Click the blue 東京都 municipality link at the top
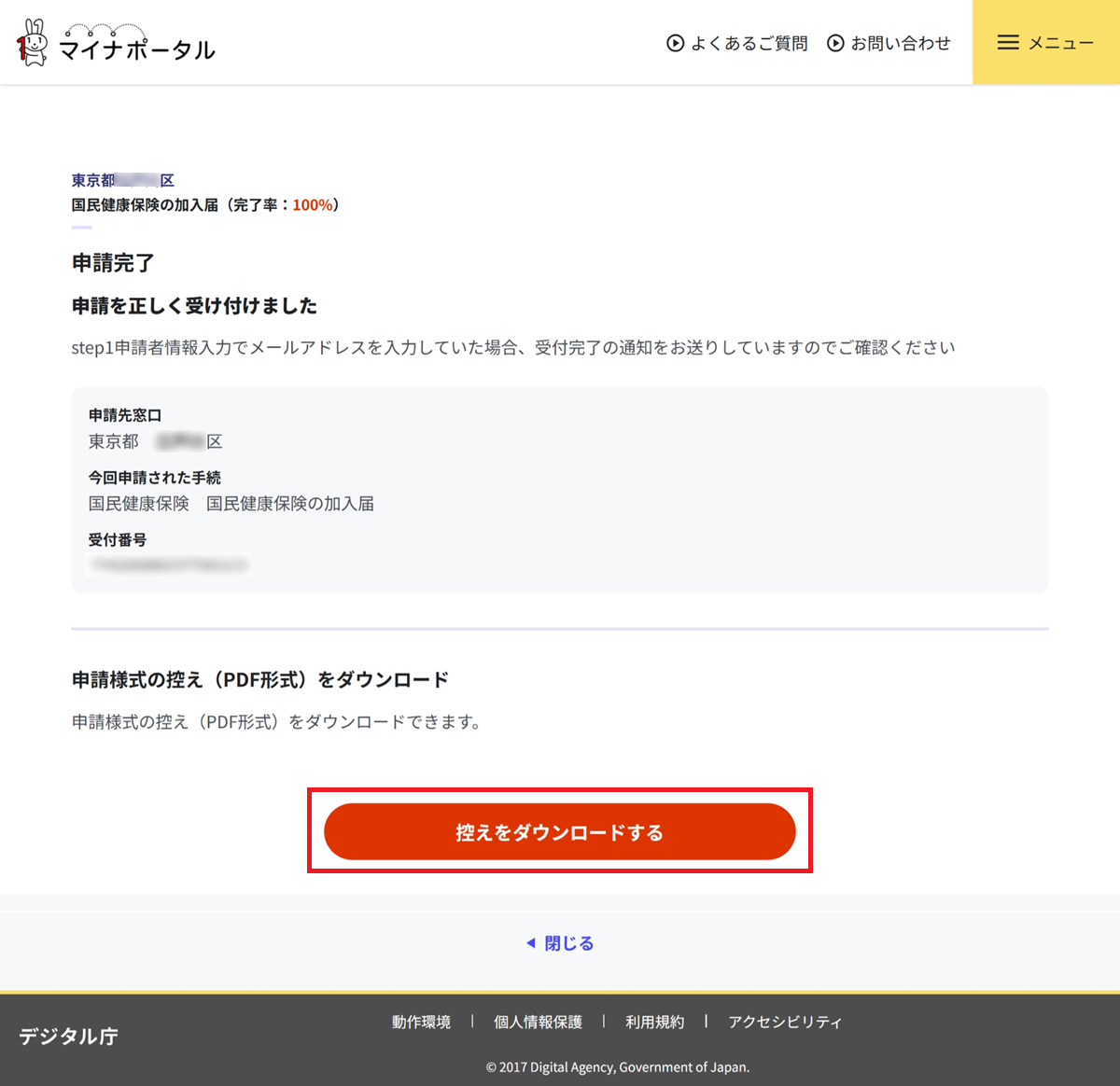The width and height of the screenshot is (1120, 1086). point(122,180)
